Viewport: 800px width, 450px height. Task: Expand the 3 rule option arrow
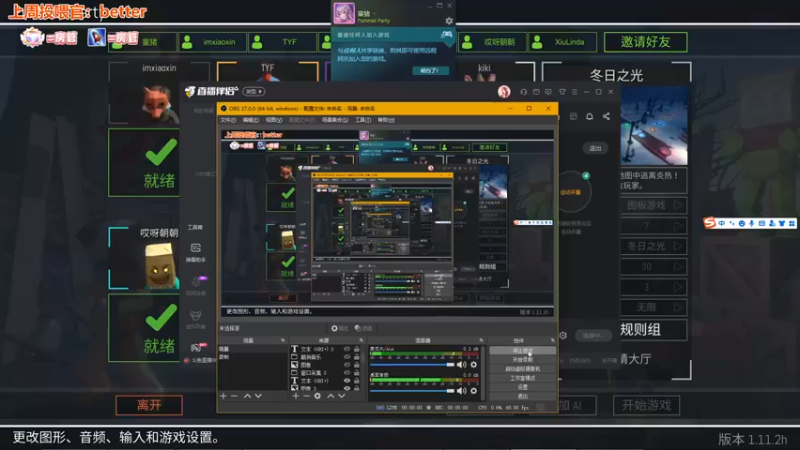[x=678, y=287]
